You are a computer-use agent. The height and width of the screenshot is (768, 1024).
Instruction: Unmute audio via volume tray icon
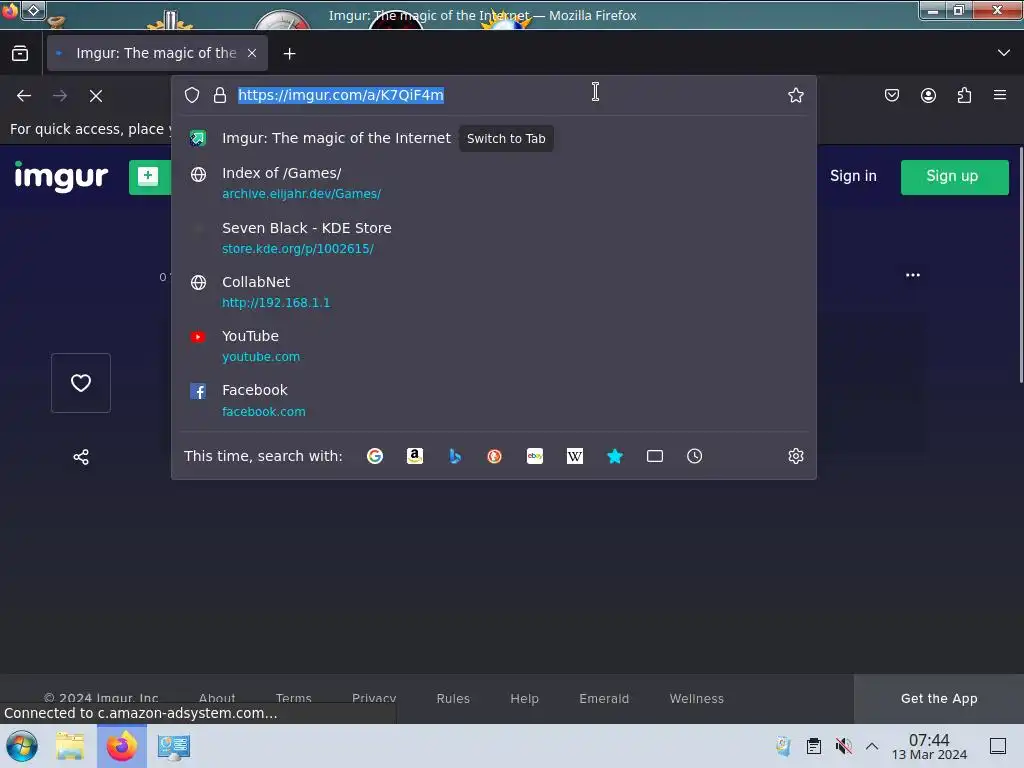click(843, 746)
